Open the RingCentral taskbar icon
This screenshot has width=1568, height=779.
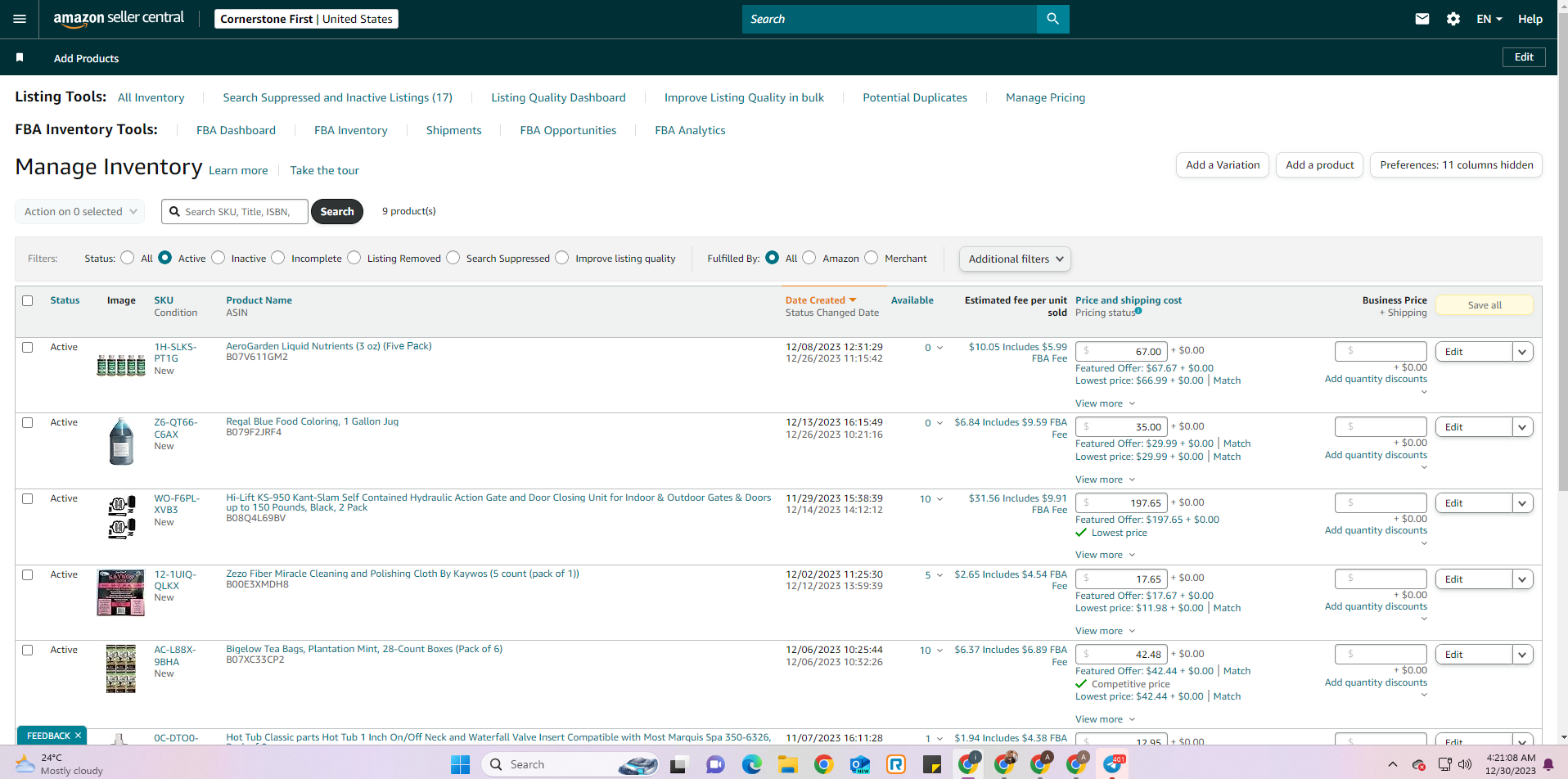pos(896,764)
